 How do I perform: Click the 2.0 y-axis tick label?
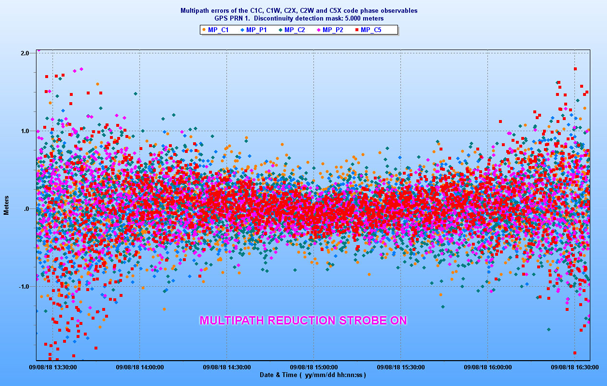point(25,53)
